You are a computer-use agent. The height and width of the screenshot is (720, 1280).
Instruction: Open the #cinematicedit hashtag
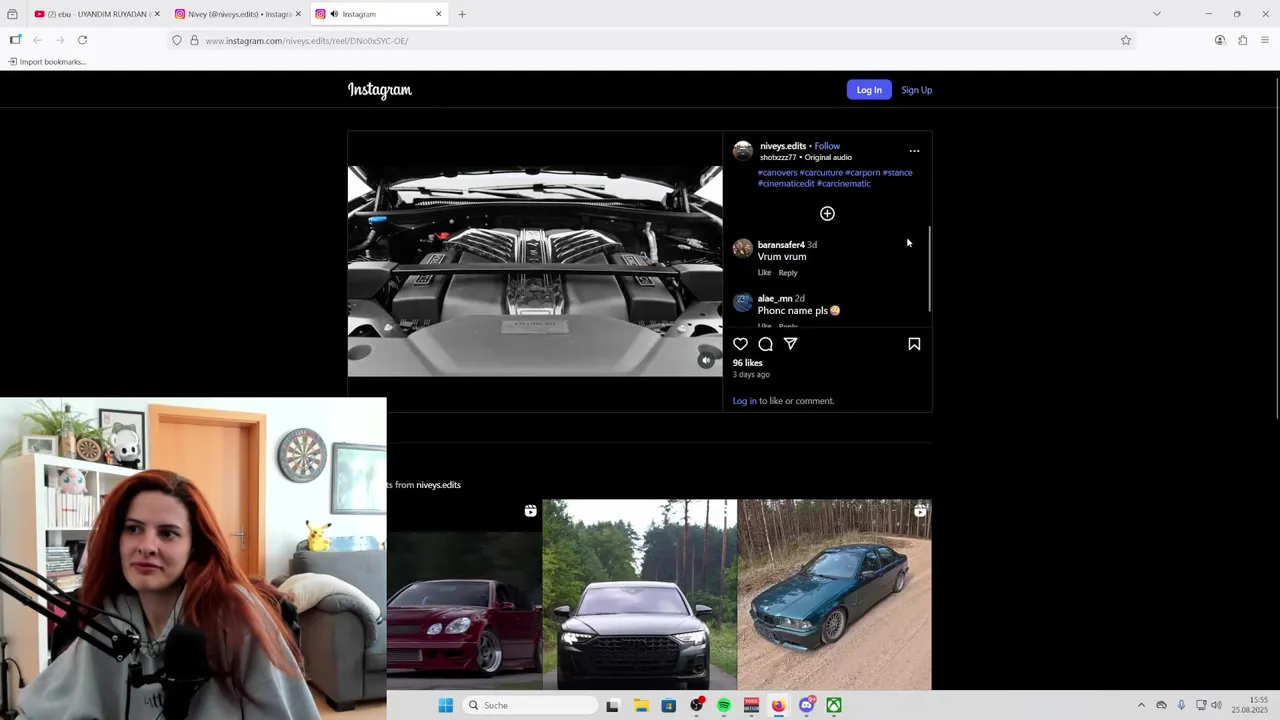point(786,183)
